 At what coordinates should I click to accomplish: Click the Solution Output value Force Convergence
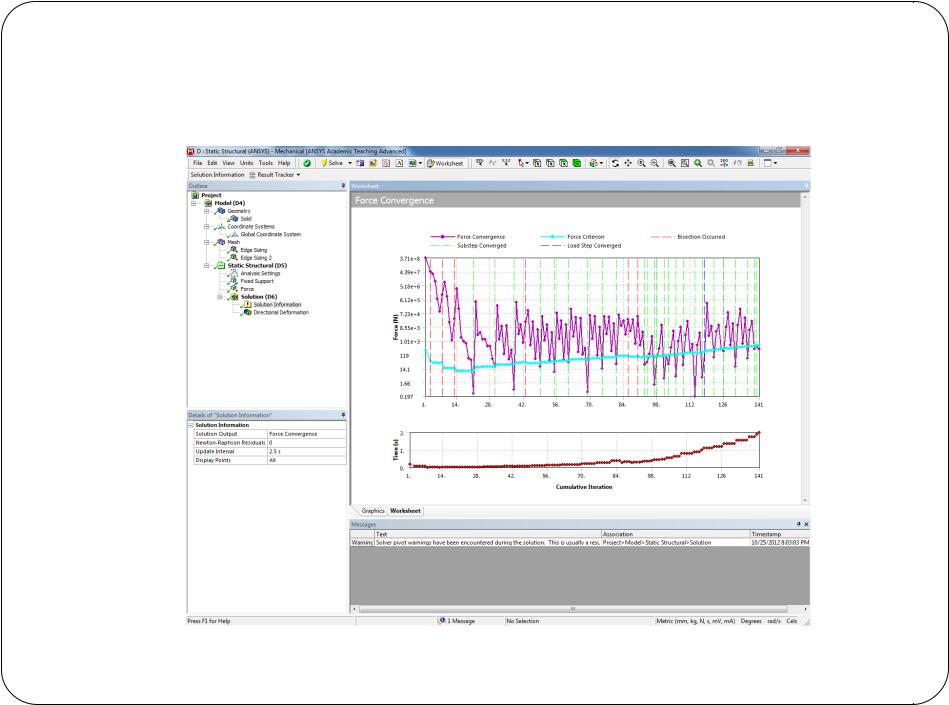(307, 434)
